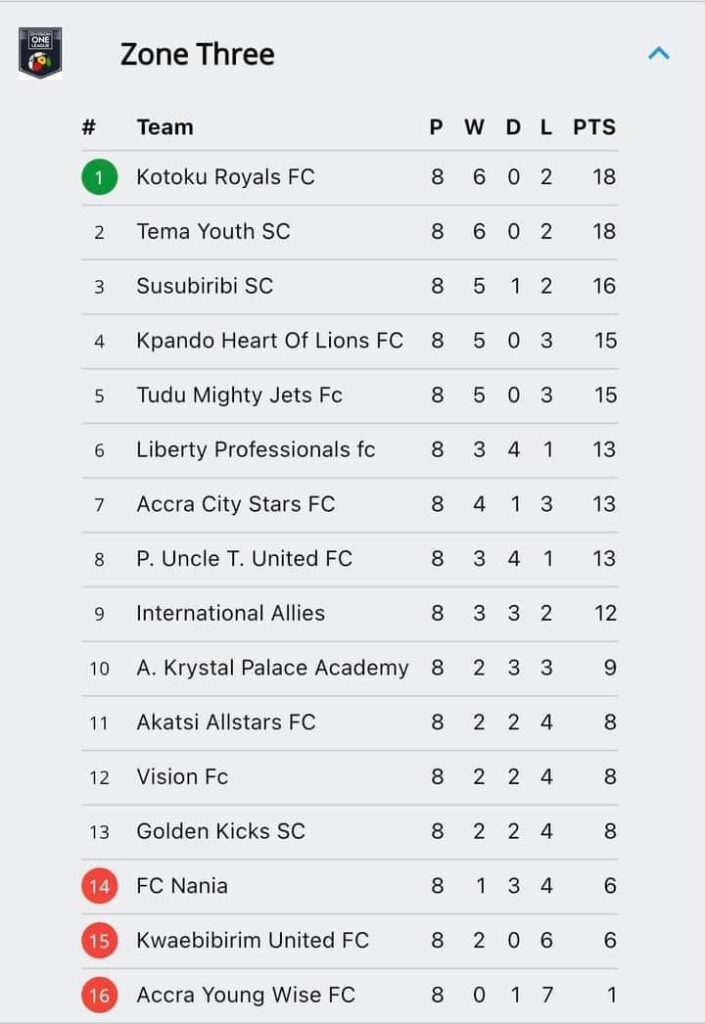Screen dimensions: 705x1024
Task: Open Accra Young Wise FC row
Action: point(350,995)
